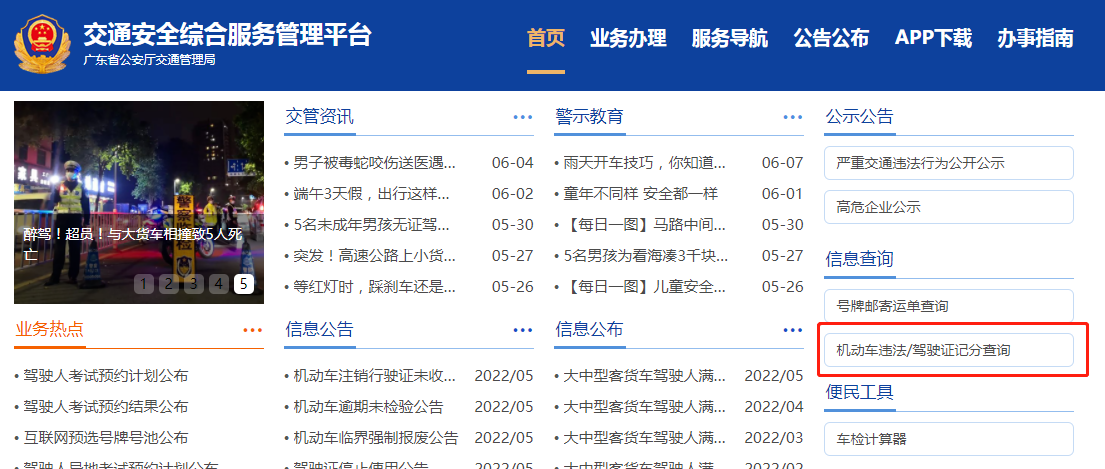Switch carousel to slide 3

(x=194, y=285)
